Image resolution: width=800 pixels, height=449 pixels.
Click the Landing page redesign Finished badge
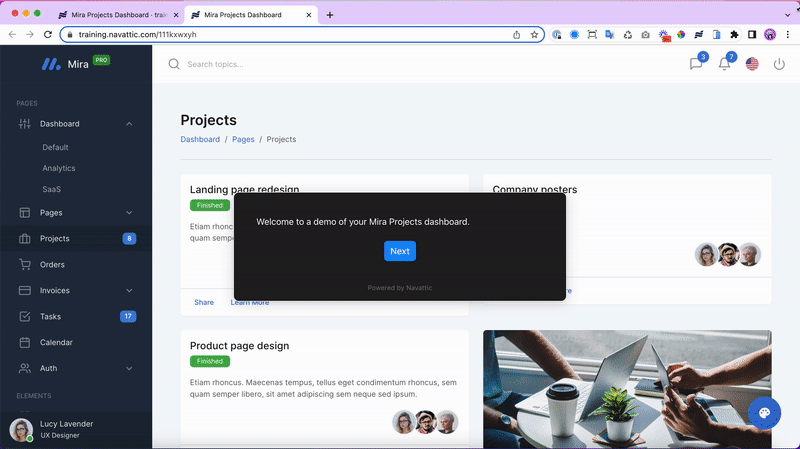210,205
